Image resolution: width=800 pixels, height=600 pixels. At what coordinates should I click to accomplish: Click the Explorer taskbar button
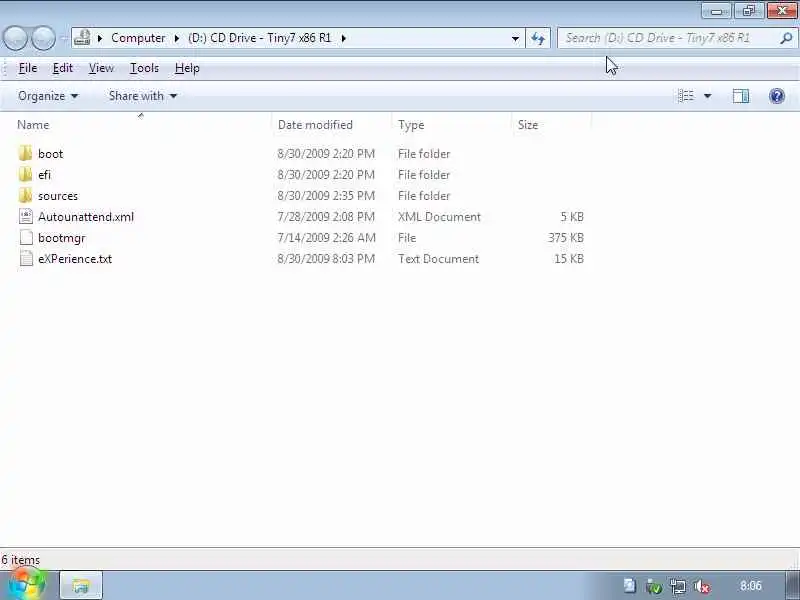[x=82, y=586]
